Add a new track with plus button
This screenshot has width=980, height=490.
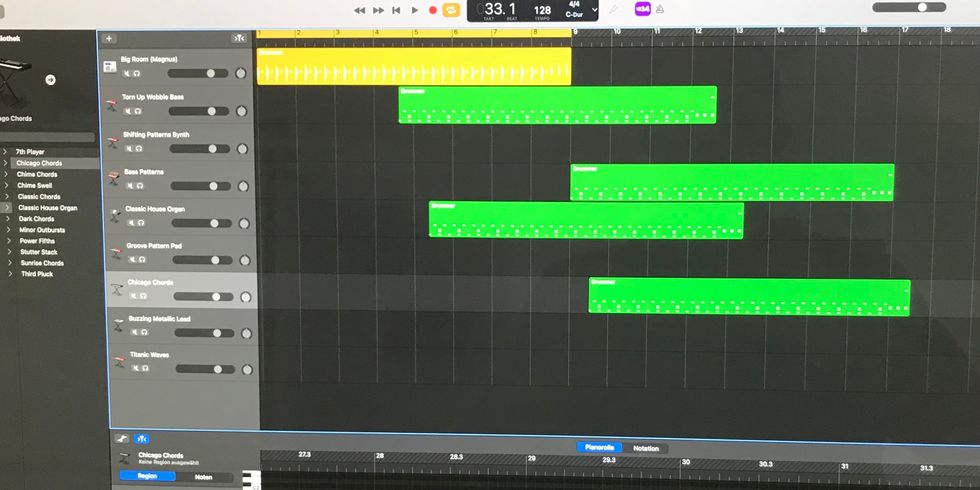click(109, 39)
